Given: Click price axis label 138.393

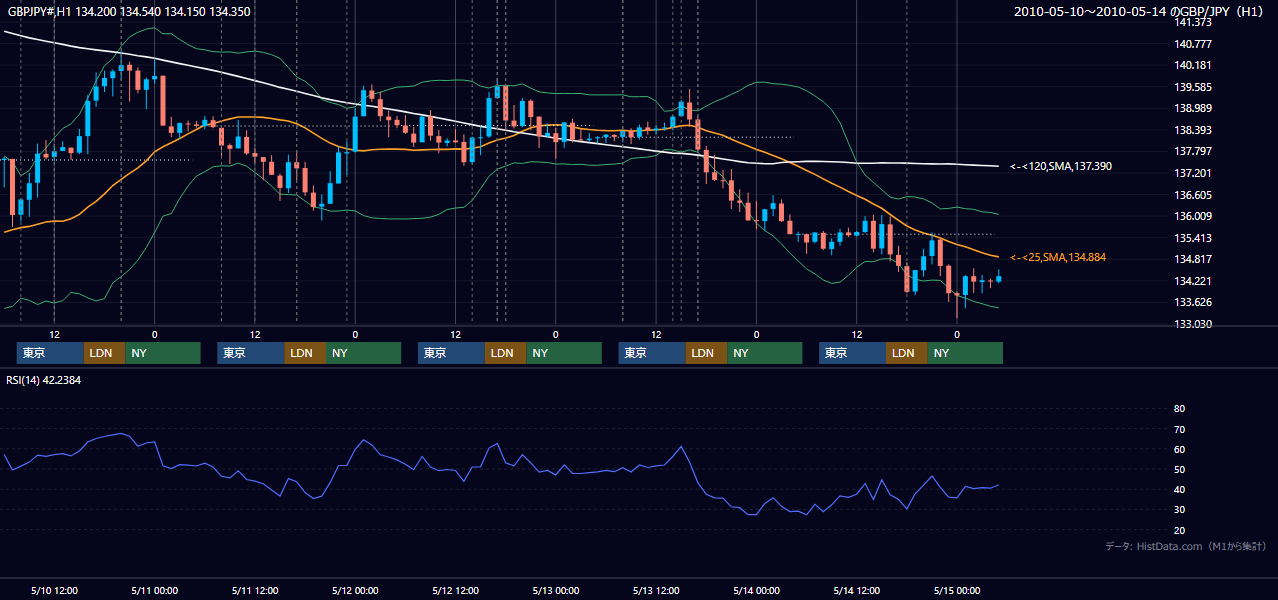Looking at the screenshot, I should pos(1193,130).
